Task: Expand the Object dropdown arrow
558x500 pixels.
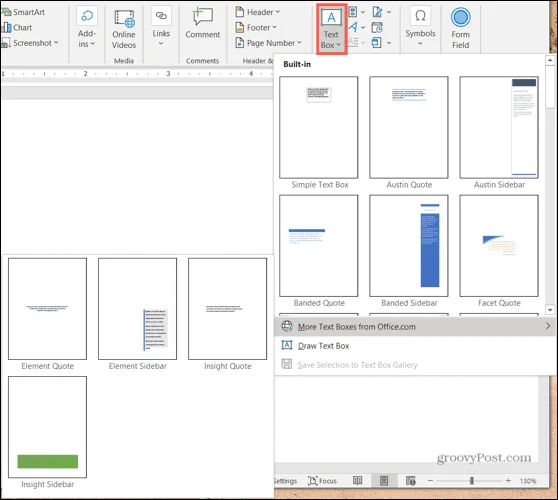Action: pyautogui.click(x=389, y=43)
